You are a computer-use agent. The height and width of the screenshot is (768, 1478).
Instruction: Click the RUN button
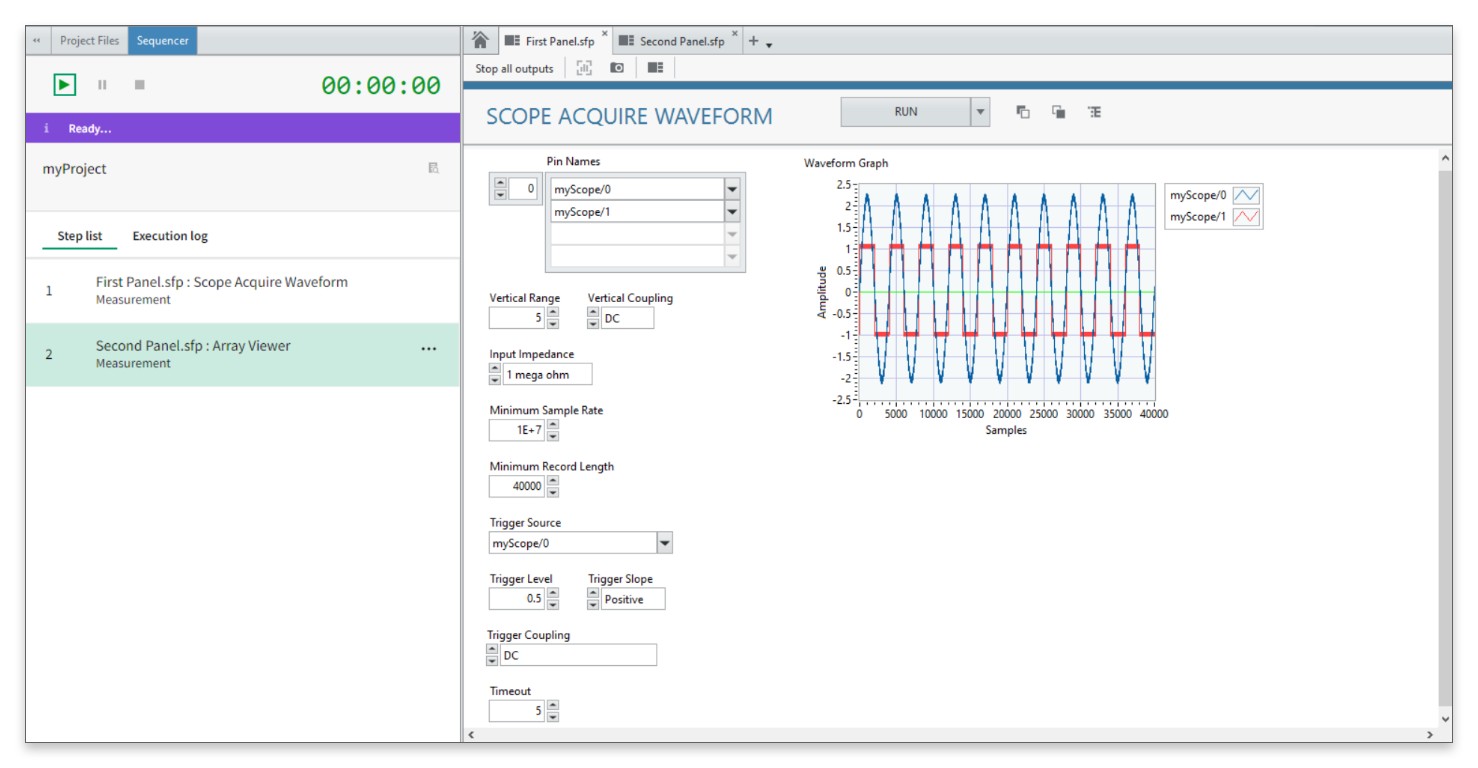click(905, 112)
